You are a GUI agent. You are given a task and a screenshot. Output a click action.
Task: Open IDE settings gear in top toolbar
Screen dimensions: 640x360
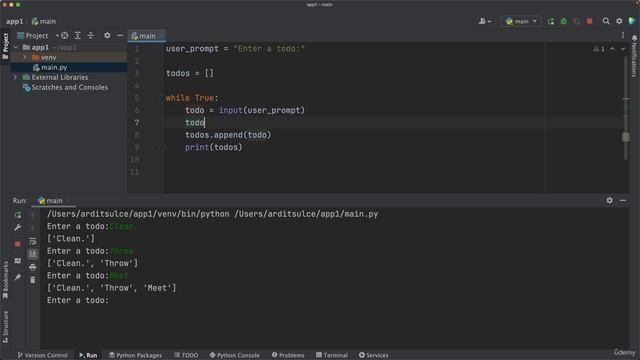[x=619, y=21]
